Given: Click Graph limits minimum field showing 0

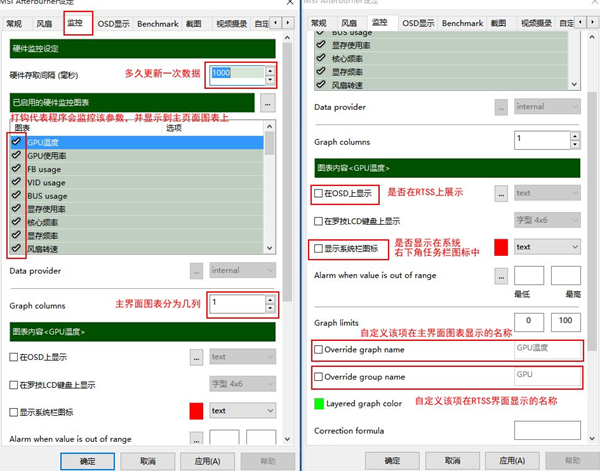Looking at the screenshot, I should click(529, 322).
